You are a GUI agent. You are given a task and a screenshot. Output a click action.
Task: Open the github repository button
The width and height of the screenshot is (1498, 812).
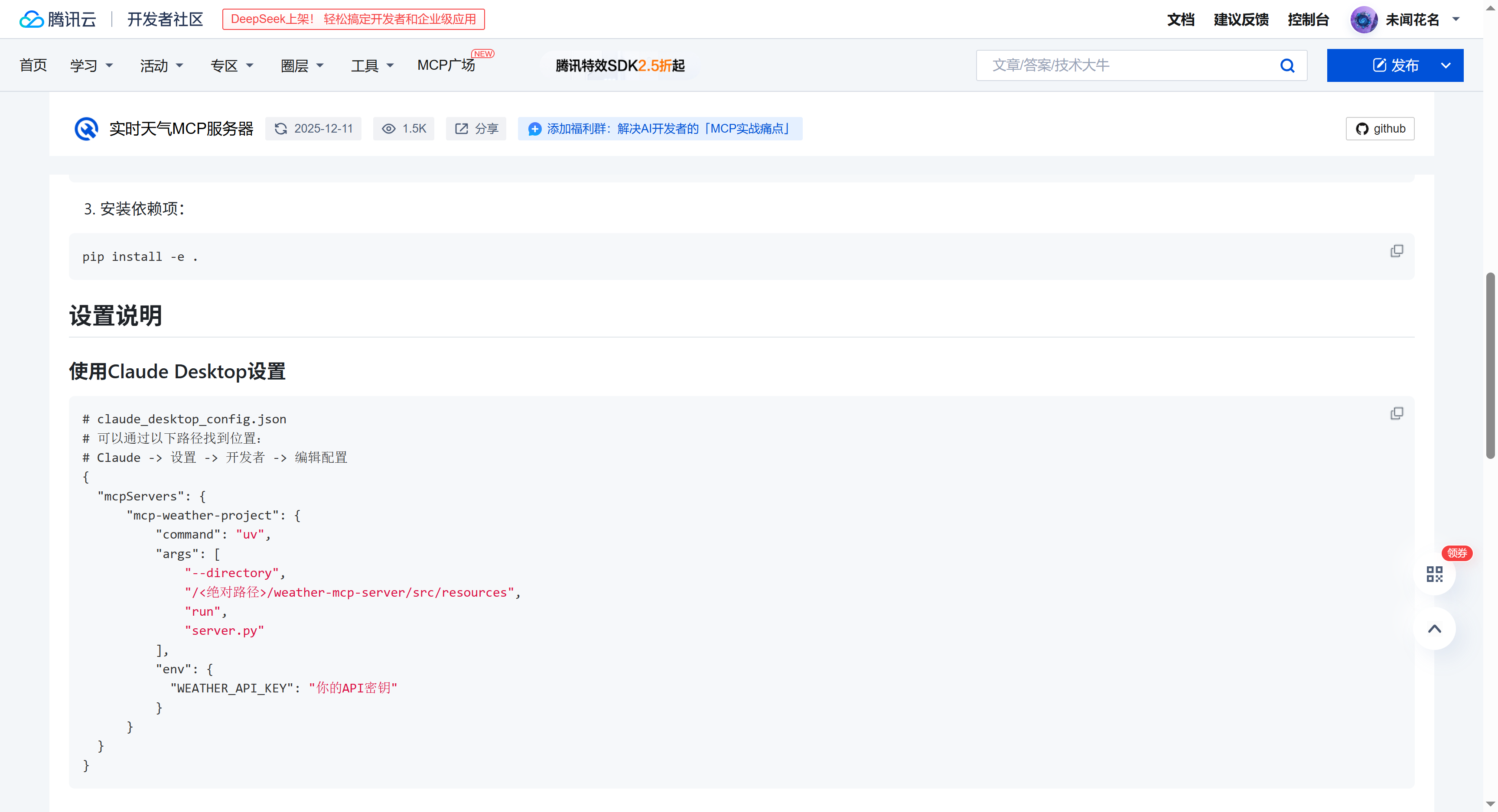[1379, 128]
